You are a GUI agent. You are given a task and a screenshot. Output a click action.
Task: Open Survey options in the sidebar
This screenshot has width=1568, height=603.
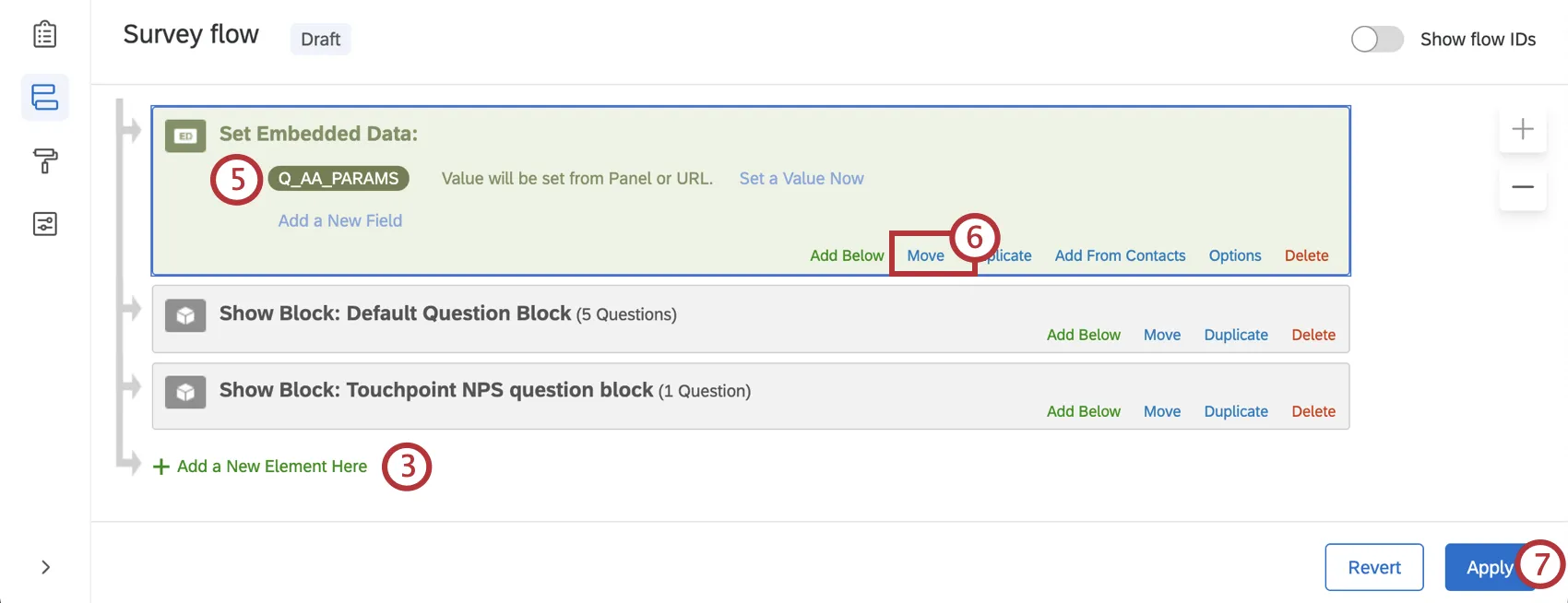coord(44,223)
